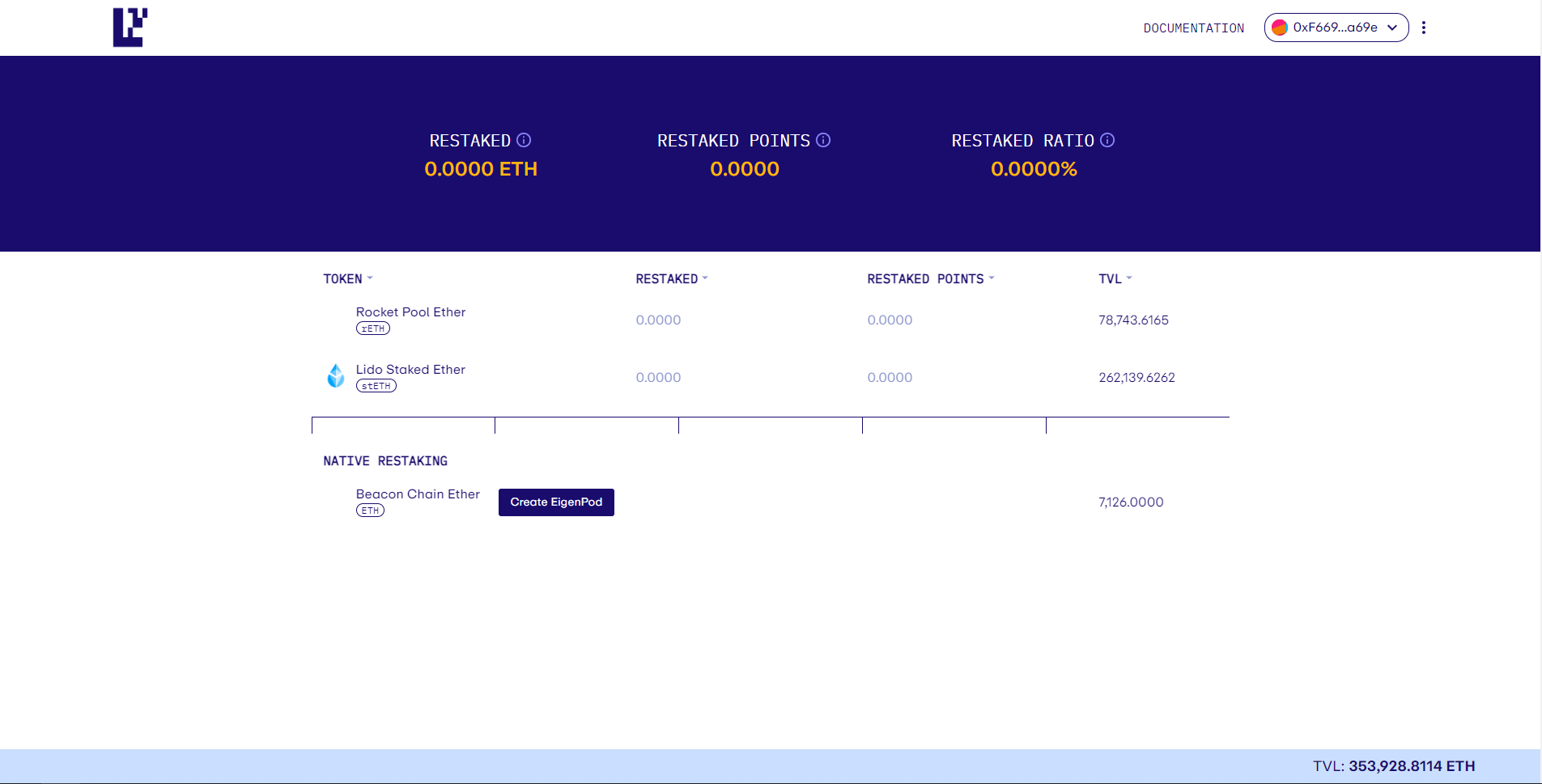The width and height of the screenshot is (1542, 784).
Task: Select the Lido Staked Ether row name
Action: [x=410, y=370]
